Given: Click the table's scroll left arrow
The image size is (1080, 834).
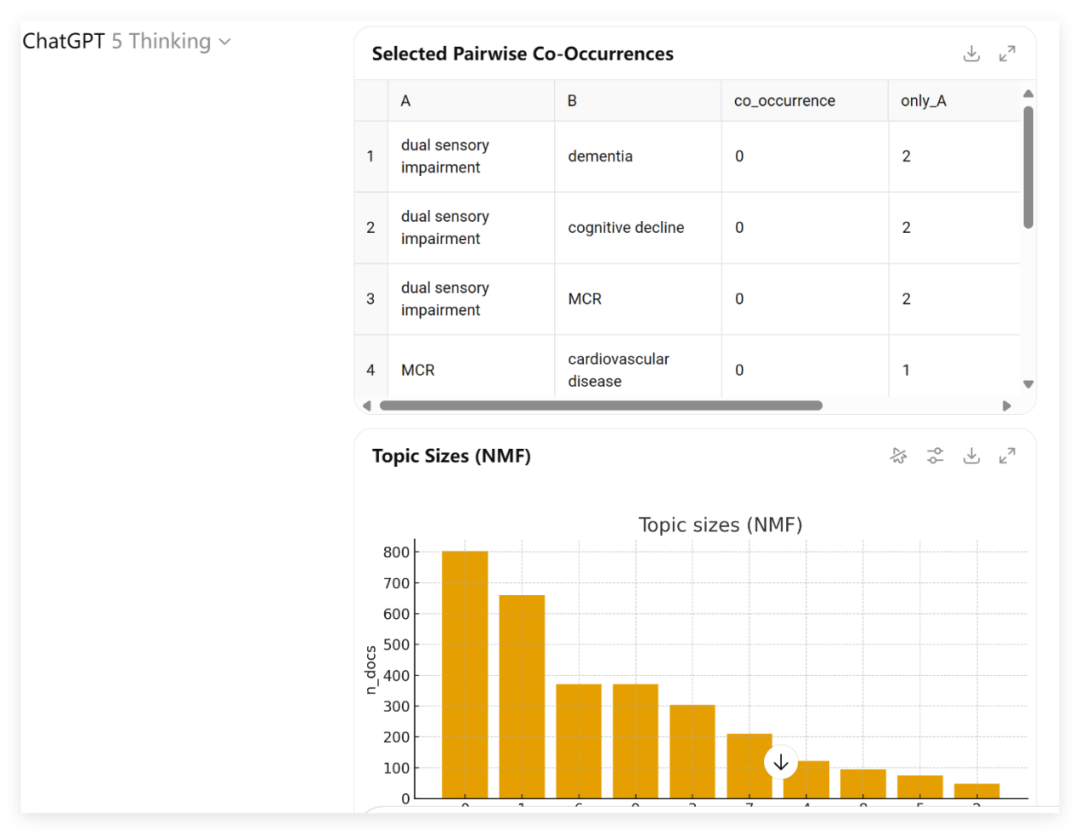Looking at the screenshot, I should (x=366, y=406).
